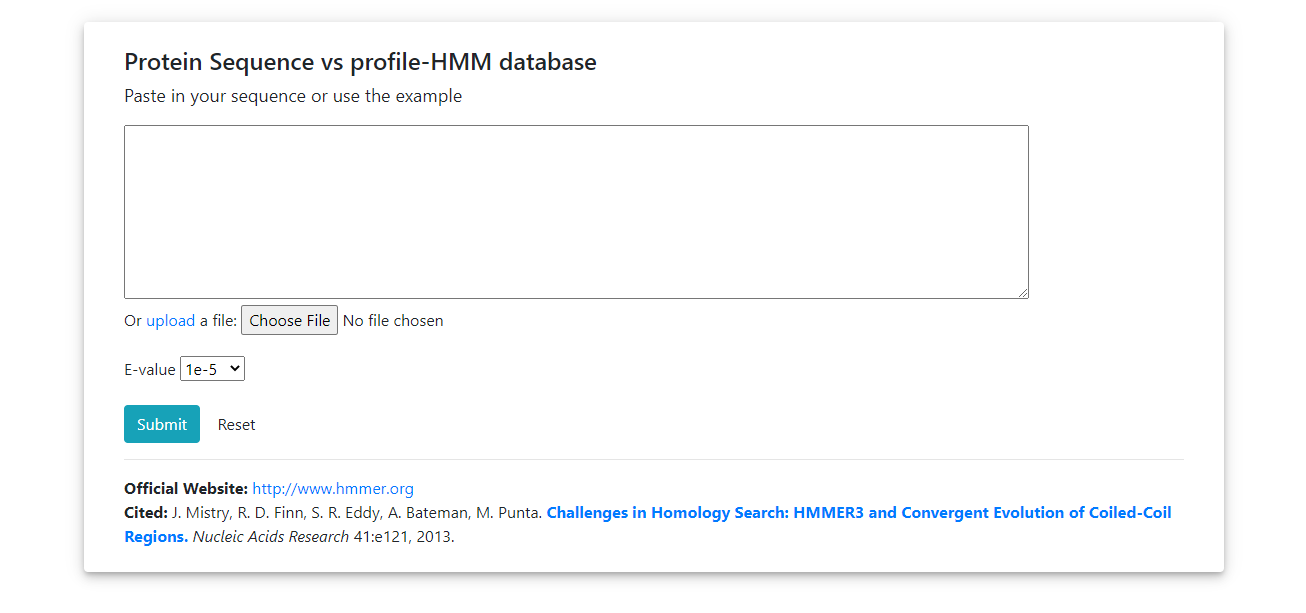Click the 'E-value' label text
The width and height of the screenshot is (1306, 613).
[150, 370]
